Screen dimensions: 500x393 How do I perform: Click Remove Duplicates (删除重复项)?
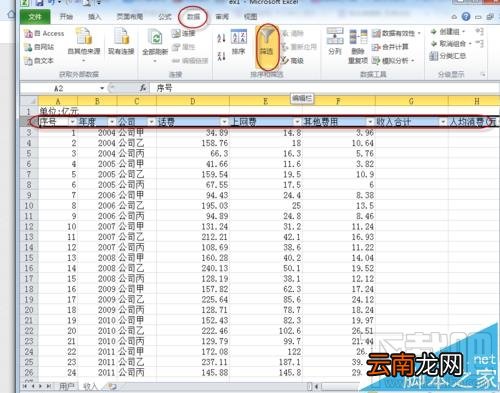pos(358,47)
